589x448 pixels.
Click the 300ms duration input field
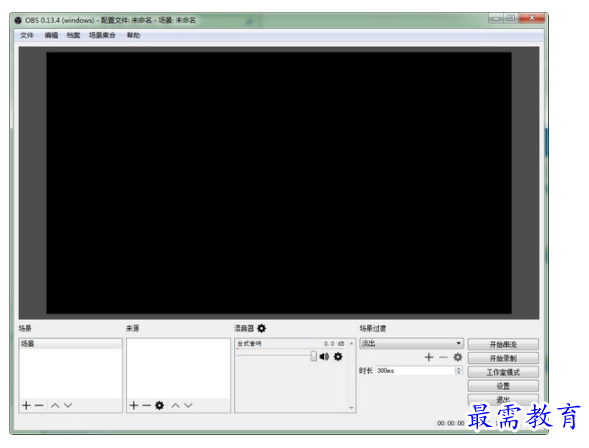pyautogui.click(x=416, y=371)
